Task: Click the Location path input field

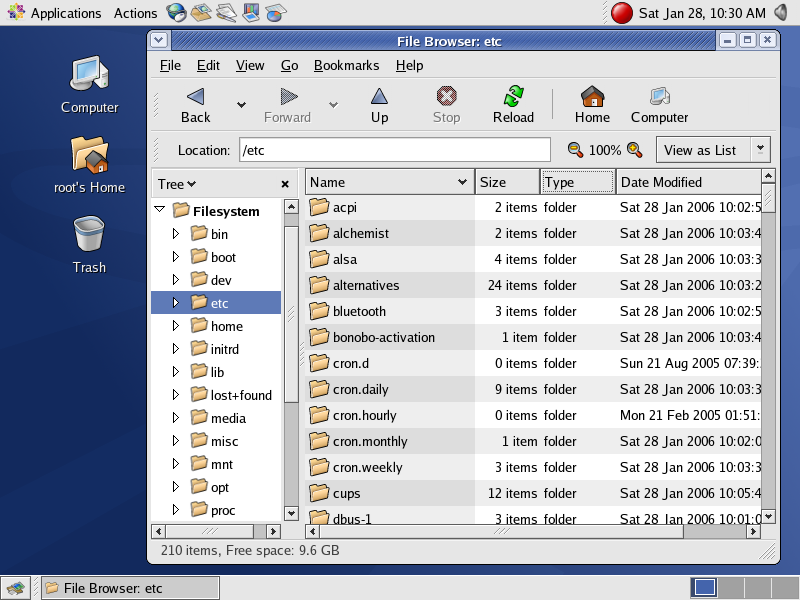Action: tap(394, 150)
